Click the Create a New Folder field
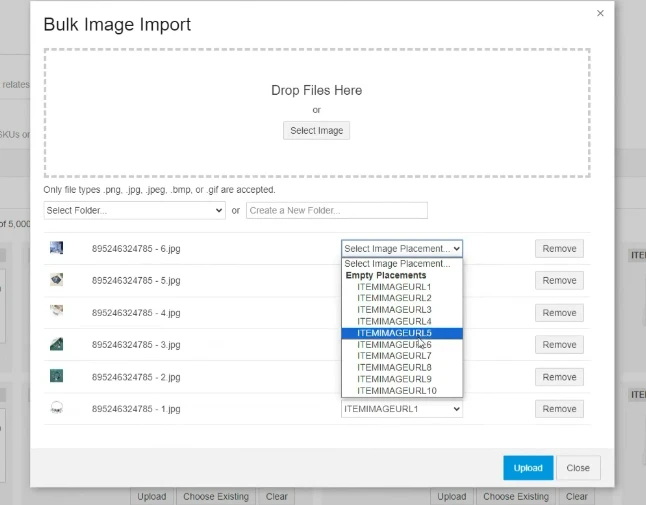The image size is (646, 505). tap(336, 211)
